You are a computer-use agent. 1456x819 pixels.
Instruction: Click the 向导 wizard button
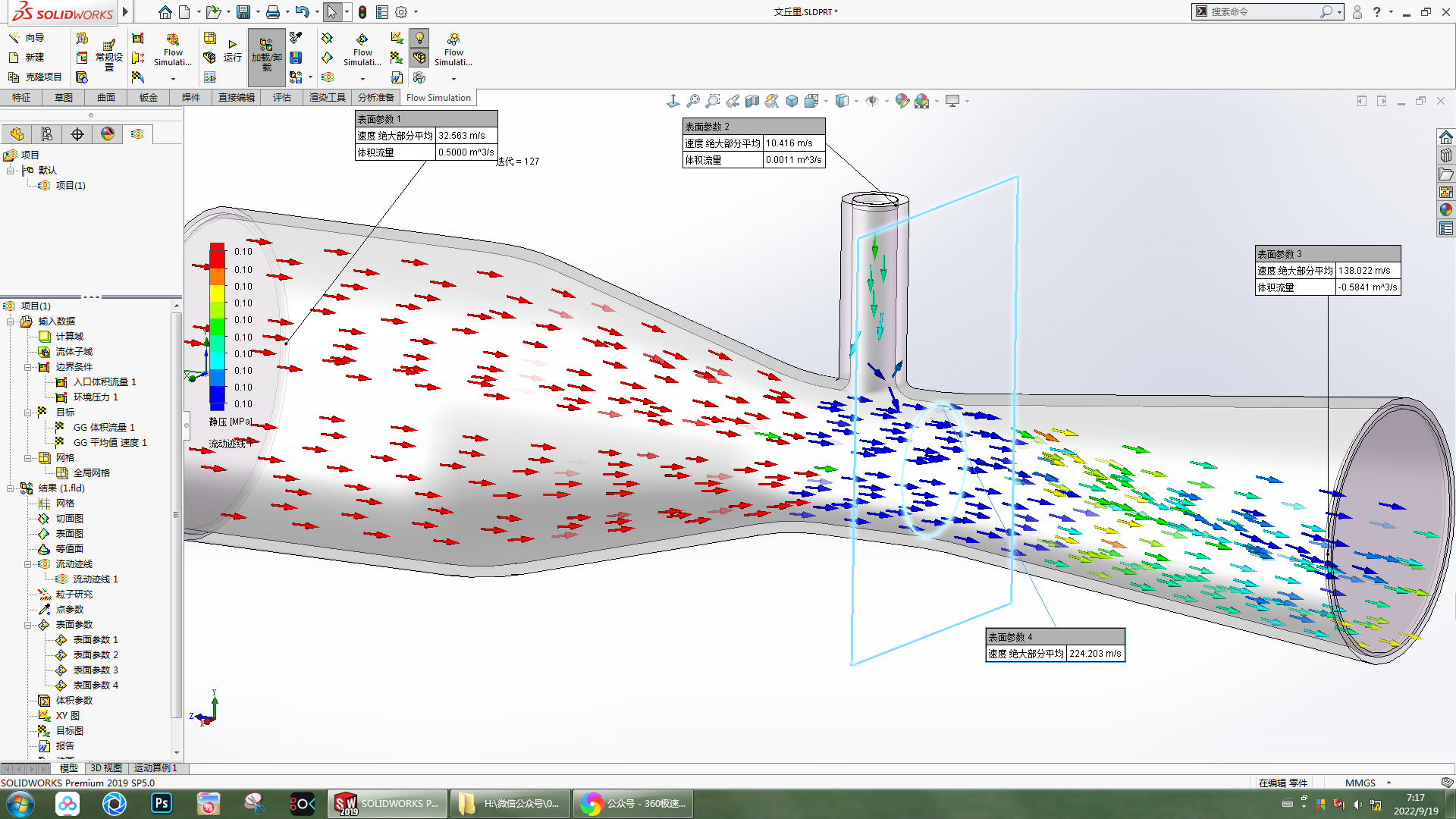click(x=27, y=37)
